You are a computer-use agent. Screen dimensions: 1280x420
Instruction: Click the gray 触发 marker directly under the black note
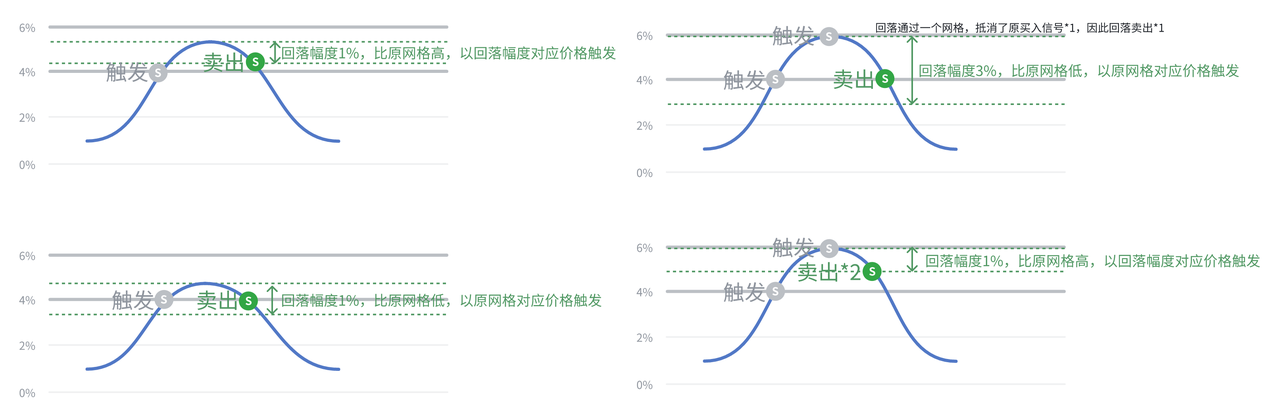[828, 37]
